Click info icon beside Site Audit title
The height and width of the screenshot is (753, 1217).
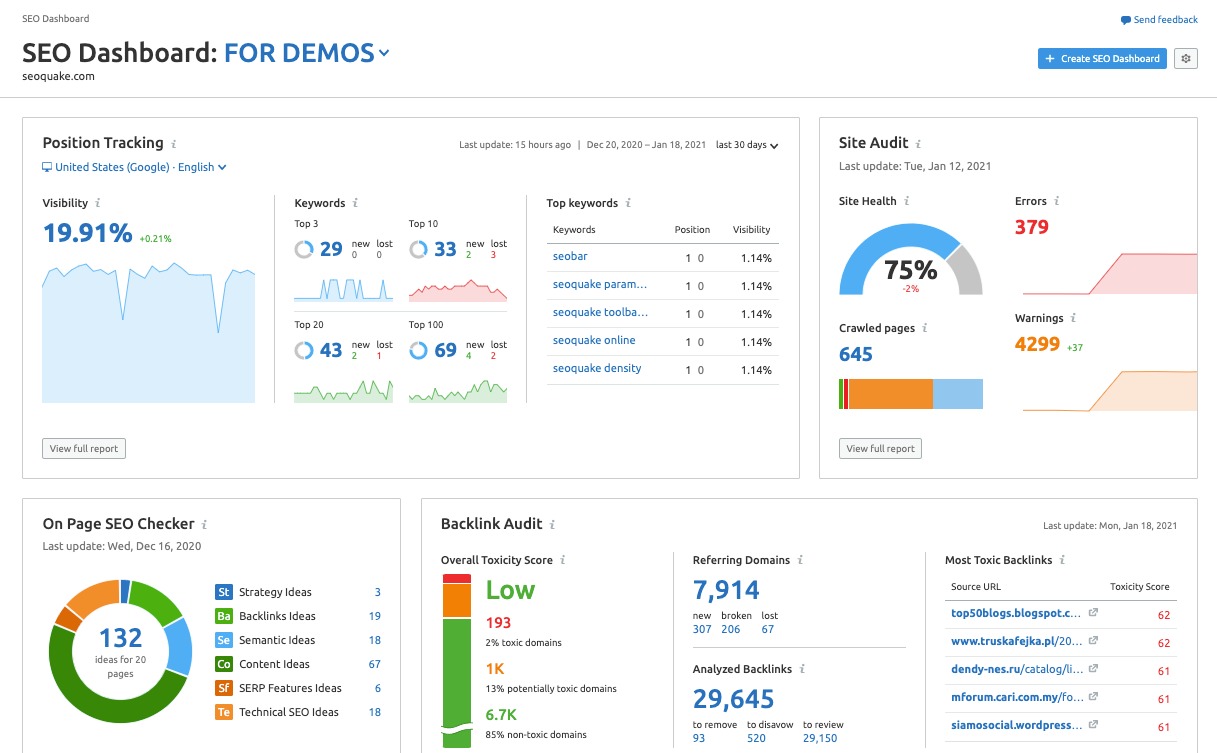tap(918, 144)
